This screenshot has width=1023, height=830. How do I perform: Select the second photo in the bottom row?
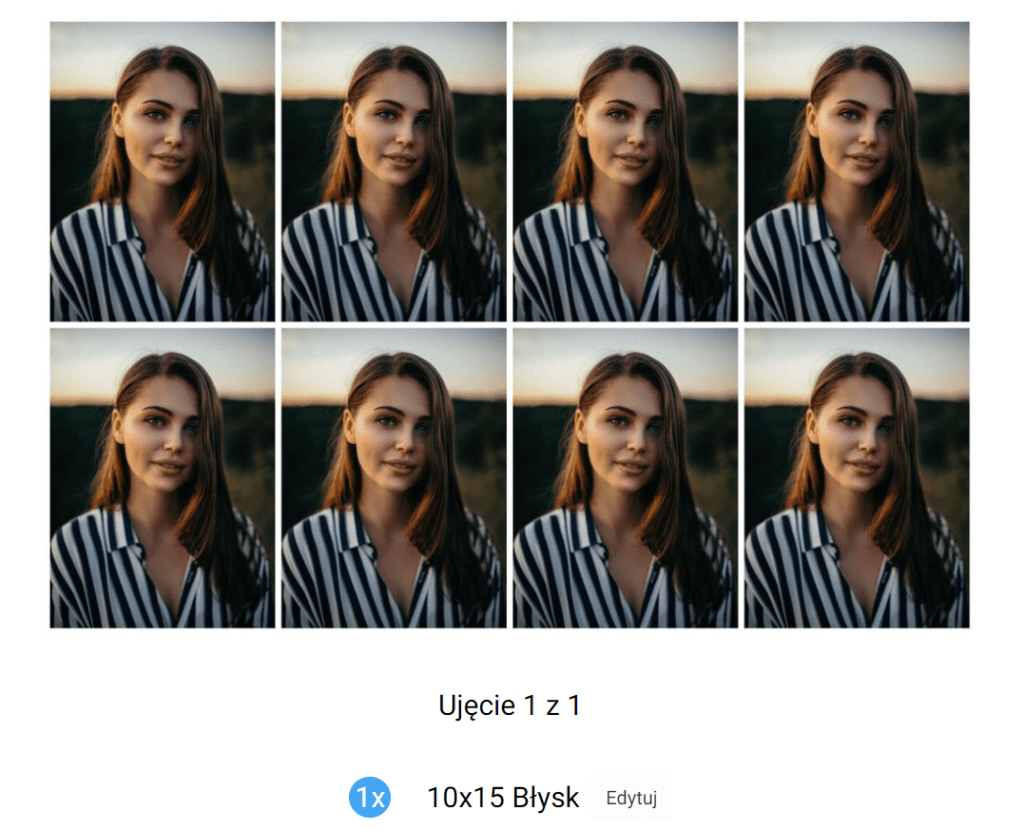coord(394,478)
